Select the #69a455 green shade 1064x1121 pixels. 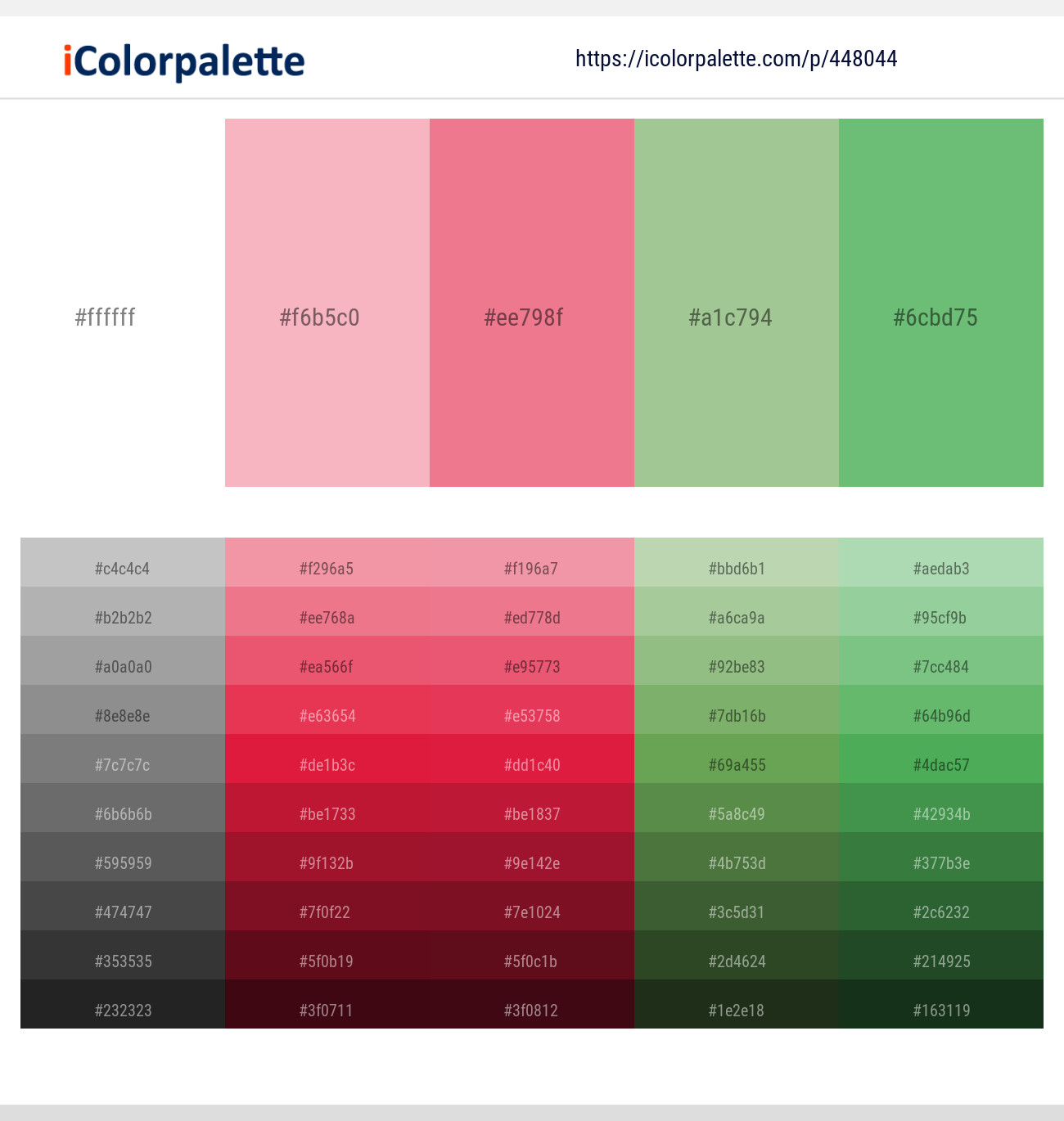click(x=737, y=759)
